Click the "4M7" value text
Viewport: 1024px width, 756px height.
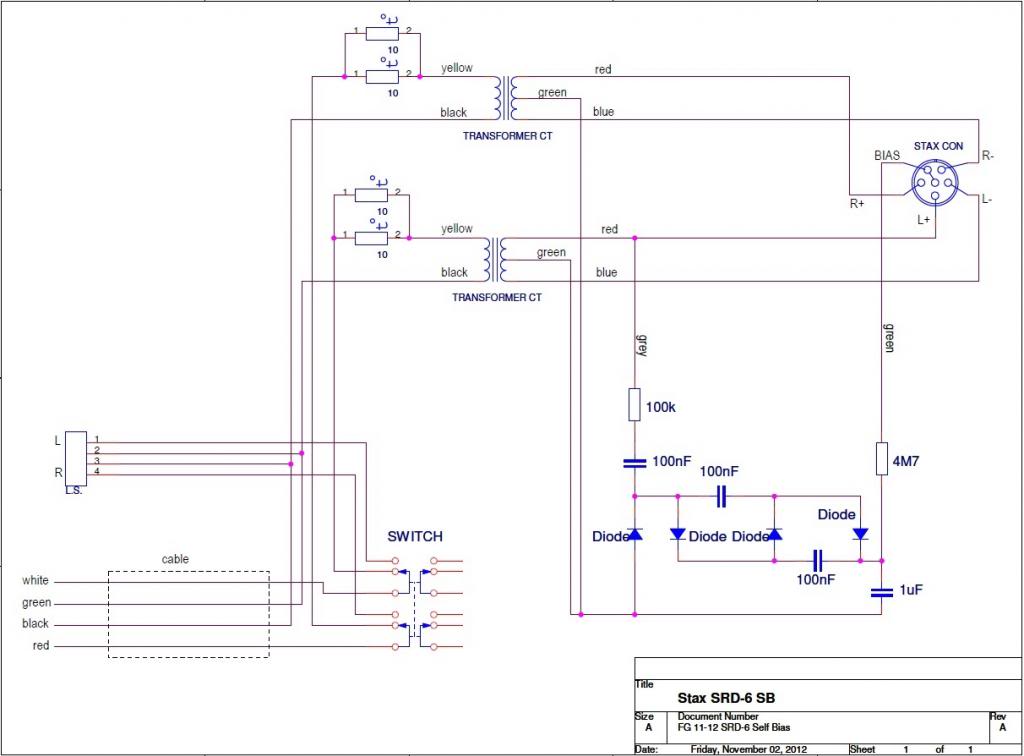906,461
